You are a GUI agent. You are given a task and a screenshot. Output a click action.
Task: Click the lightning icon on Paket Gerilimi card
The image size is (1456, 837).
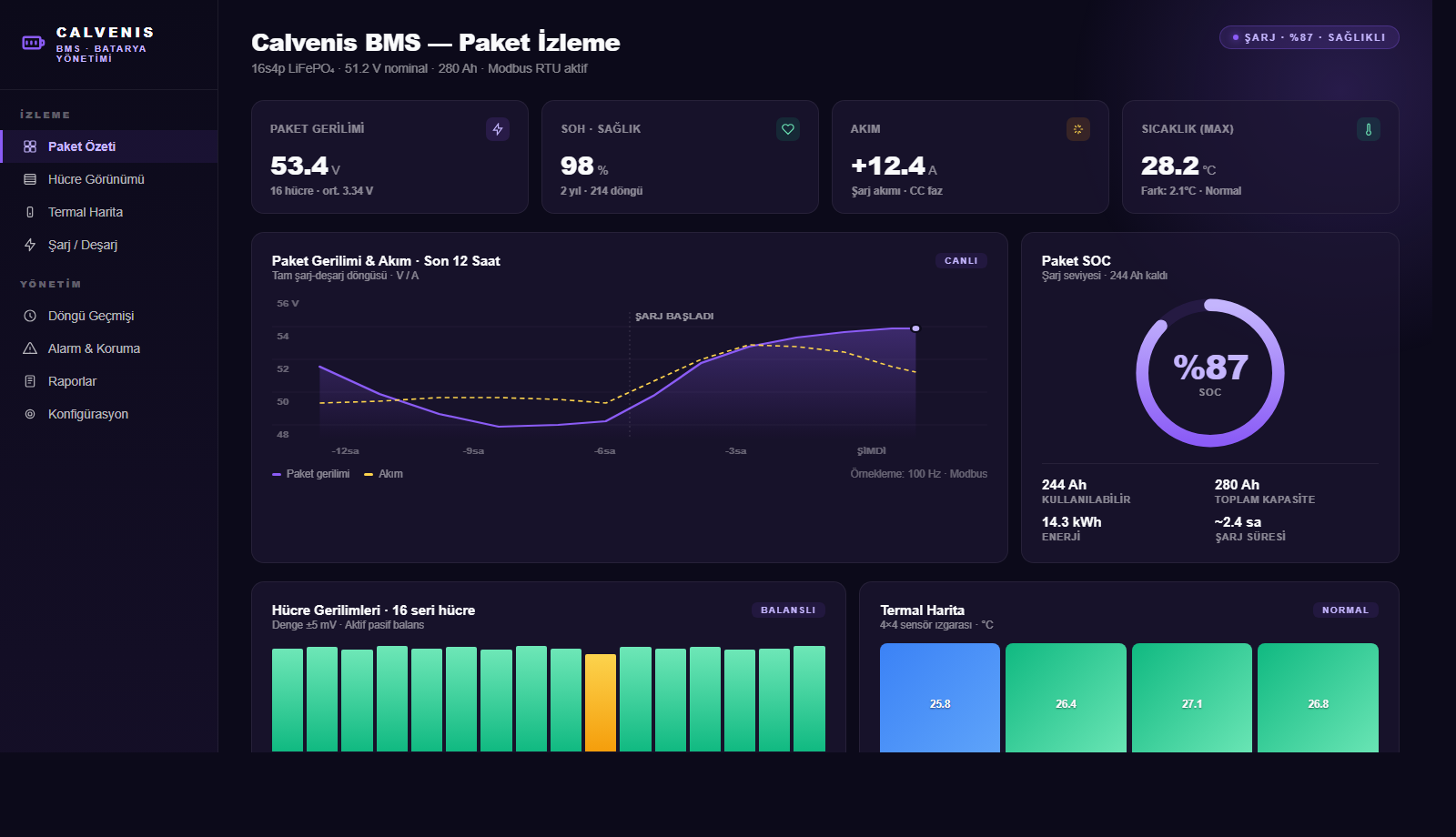pyautogui.click(x=498, y=129)
